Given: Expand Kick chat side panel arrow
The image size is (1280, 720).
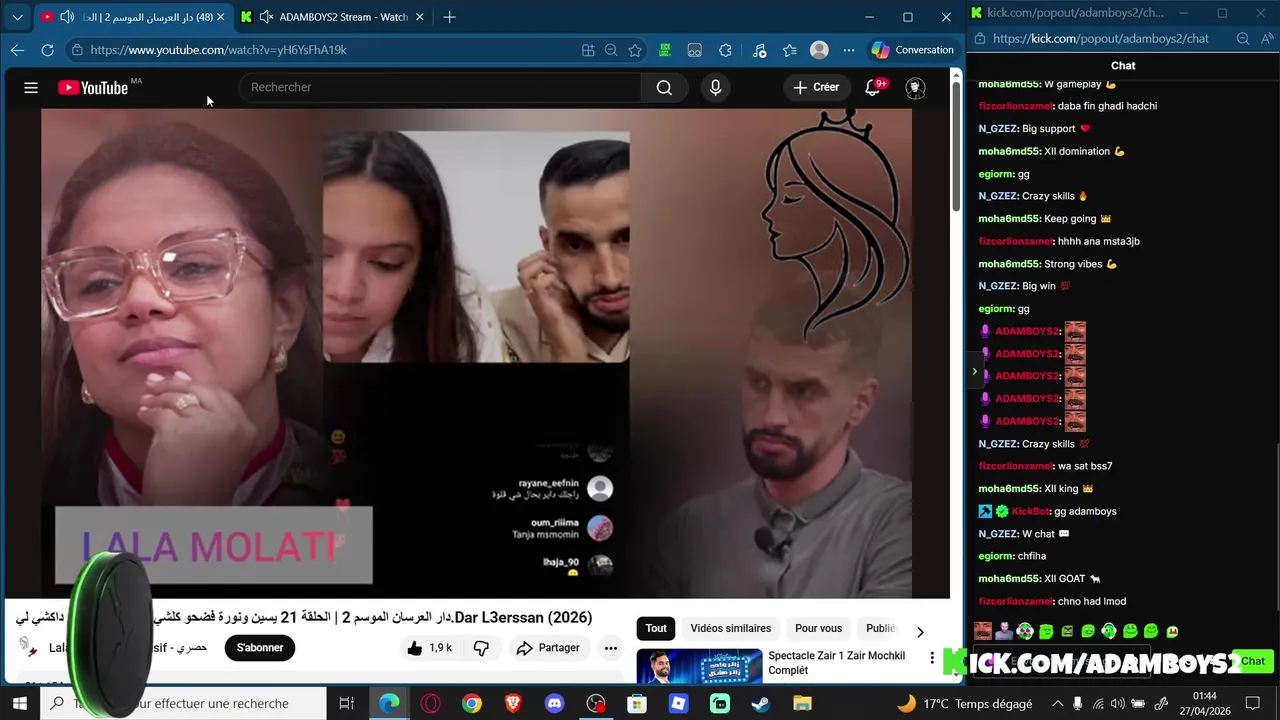Looking at the screenshot, I should click(x=974, y=371).
